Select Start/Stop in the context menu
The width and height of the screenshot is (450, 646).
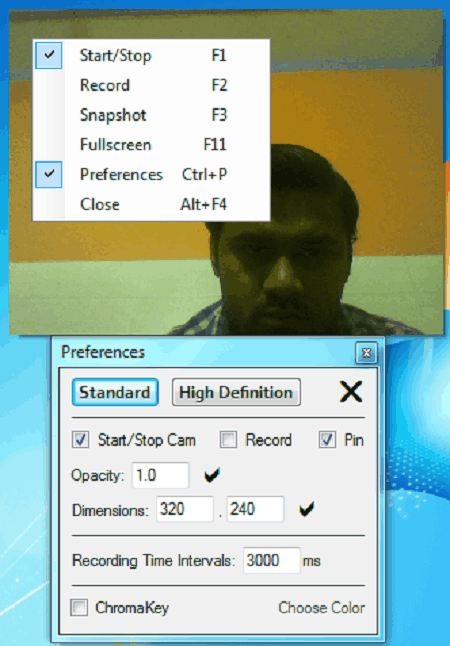(x=152, y=55)
